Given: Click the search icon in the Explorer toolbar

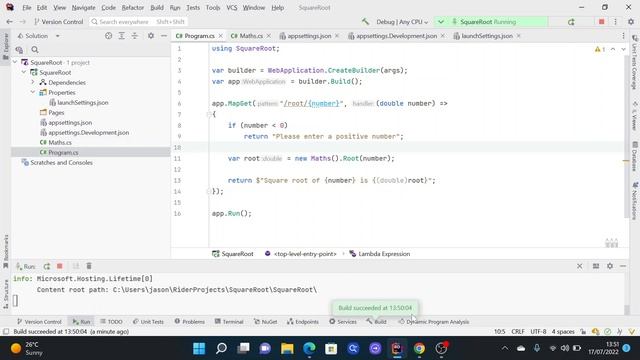Looking at the screenshot, I should click(35, 50).
